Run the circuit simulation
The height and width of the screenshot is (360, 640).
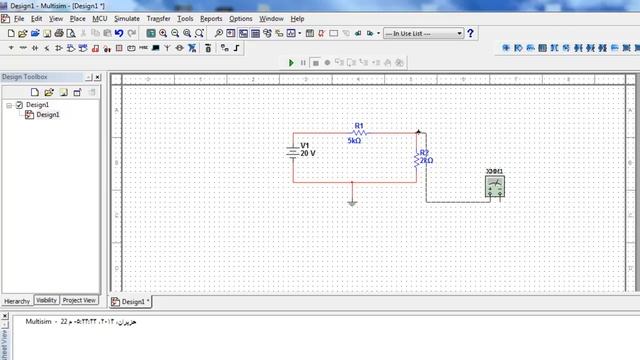(291, 63)
